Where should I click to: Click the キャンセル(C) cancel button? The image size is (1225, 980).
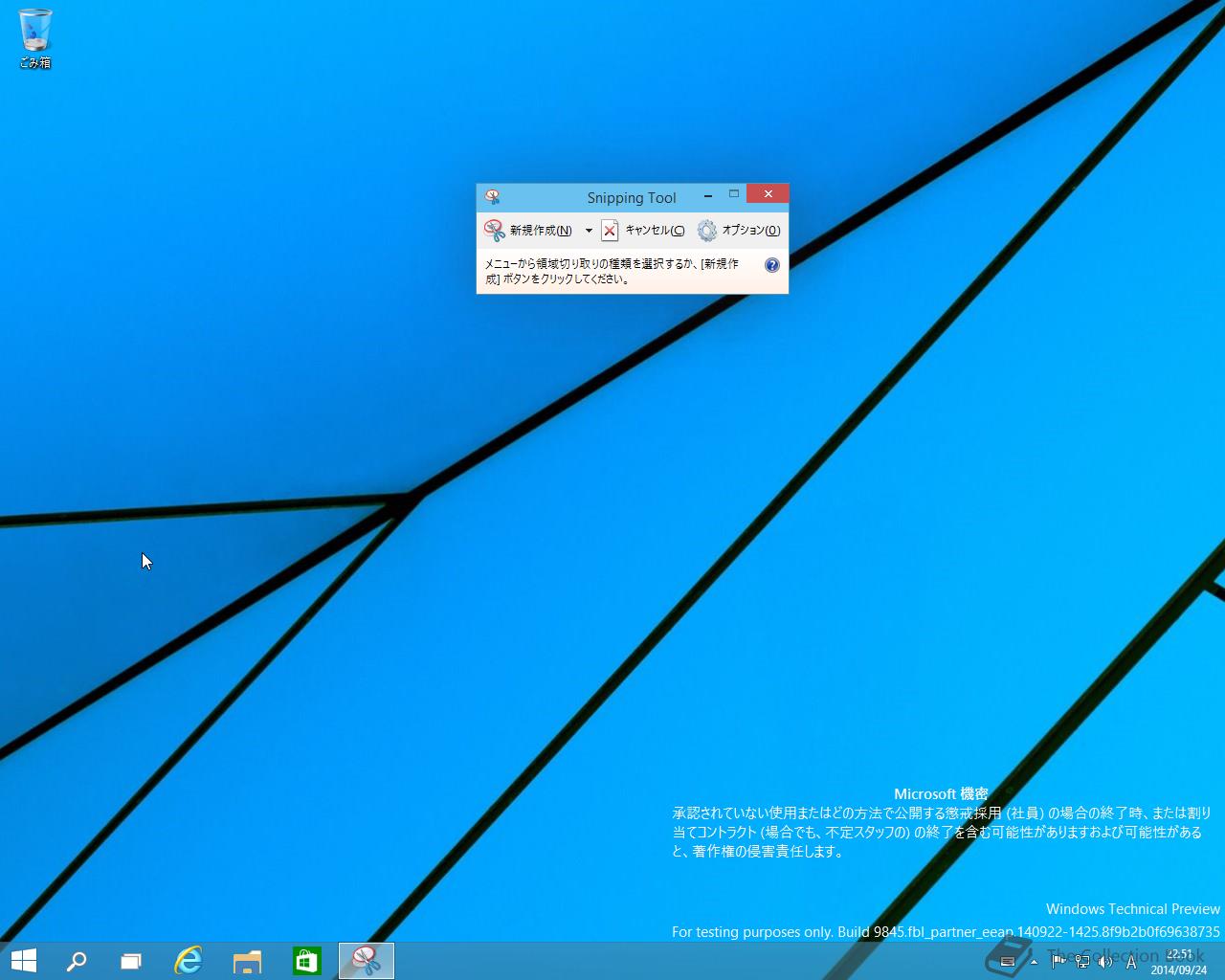point(643,230)
